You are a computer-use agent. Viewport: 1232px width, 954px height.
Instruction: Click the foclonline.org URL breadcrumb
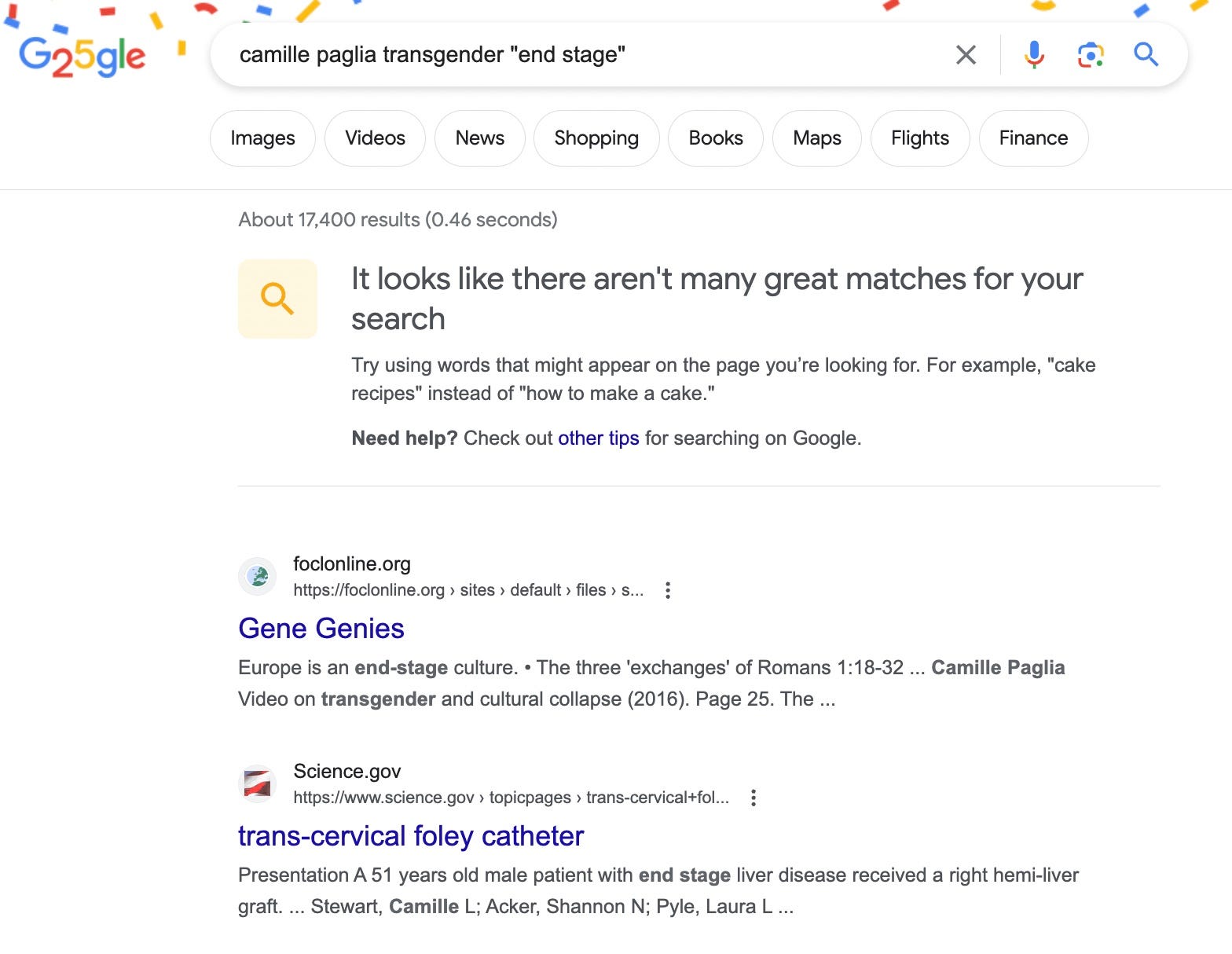468,590
